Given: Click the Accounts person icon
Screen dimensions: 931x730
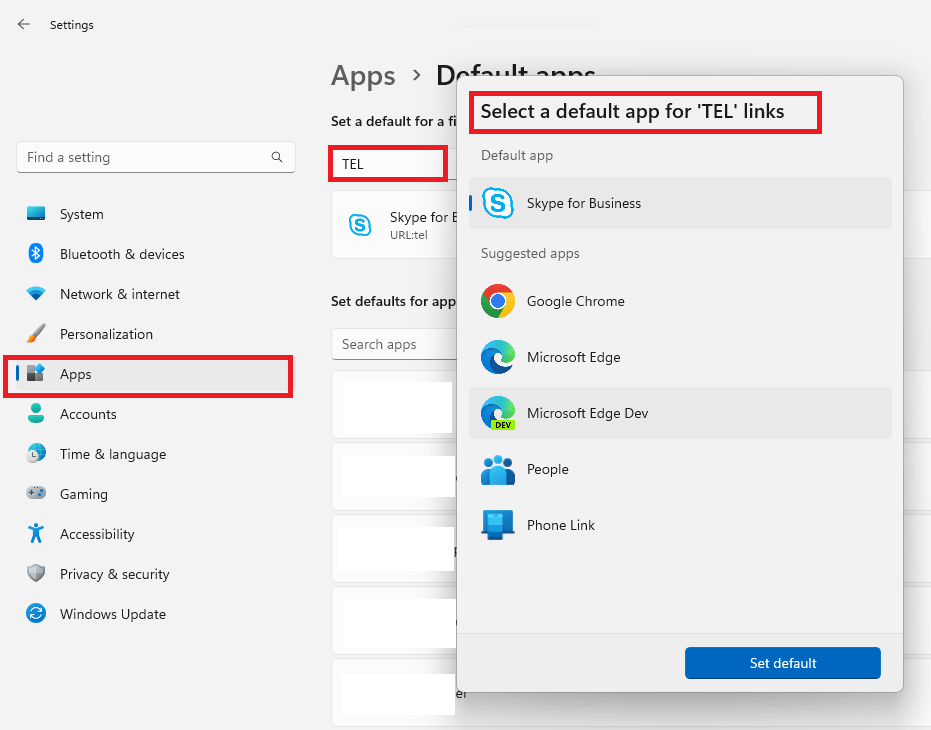Looking at the screenshot, I should click(36, 413).
